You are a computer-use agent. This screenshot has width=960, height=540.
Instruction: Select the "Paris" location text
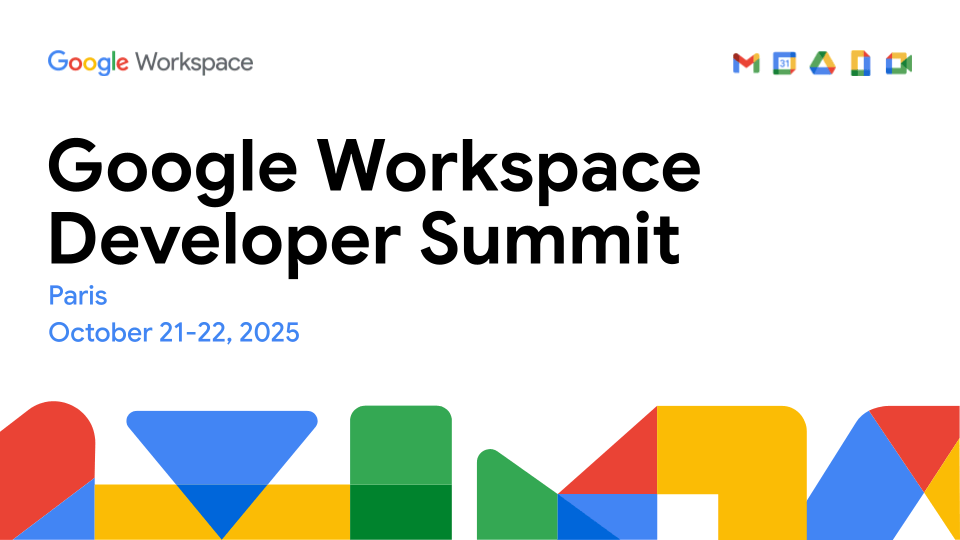point(77,296)
